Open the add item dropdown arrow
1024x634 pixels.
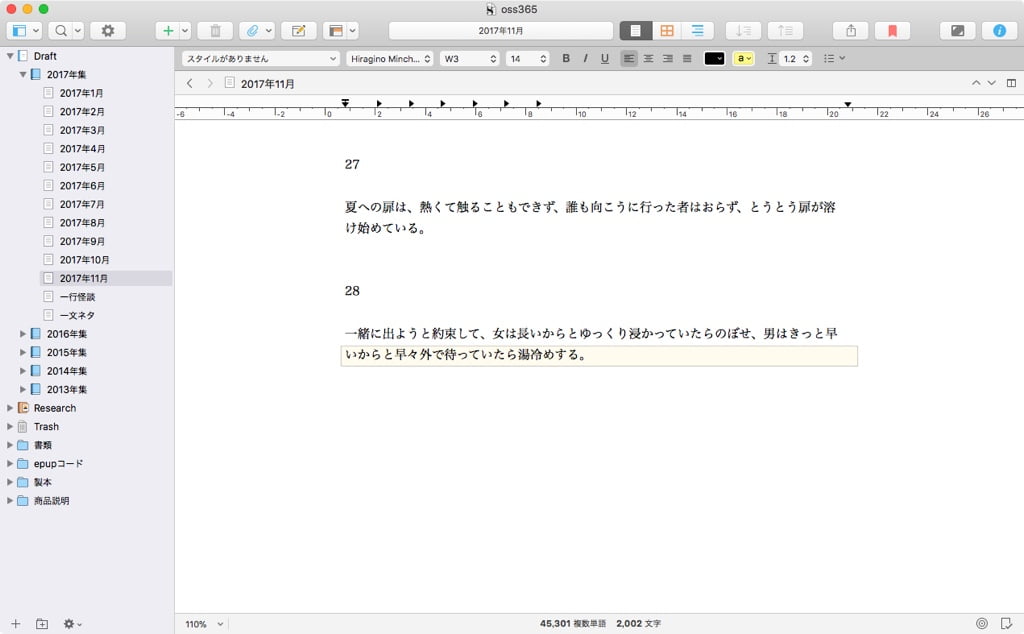pos(185,31)
